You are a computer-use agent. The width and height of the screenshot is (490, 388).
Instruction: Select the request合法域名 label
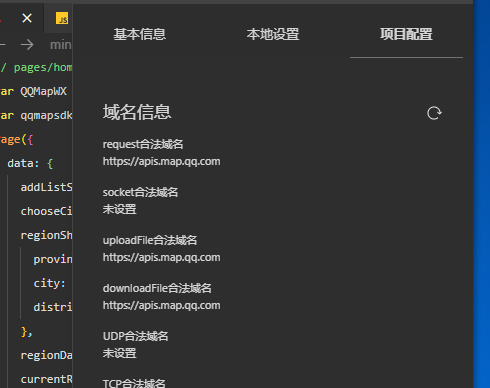pyautogui.click(x=143, y=144)
